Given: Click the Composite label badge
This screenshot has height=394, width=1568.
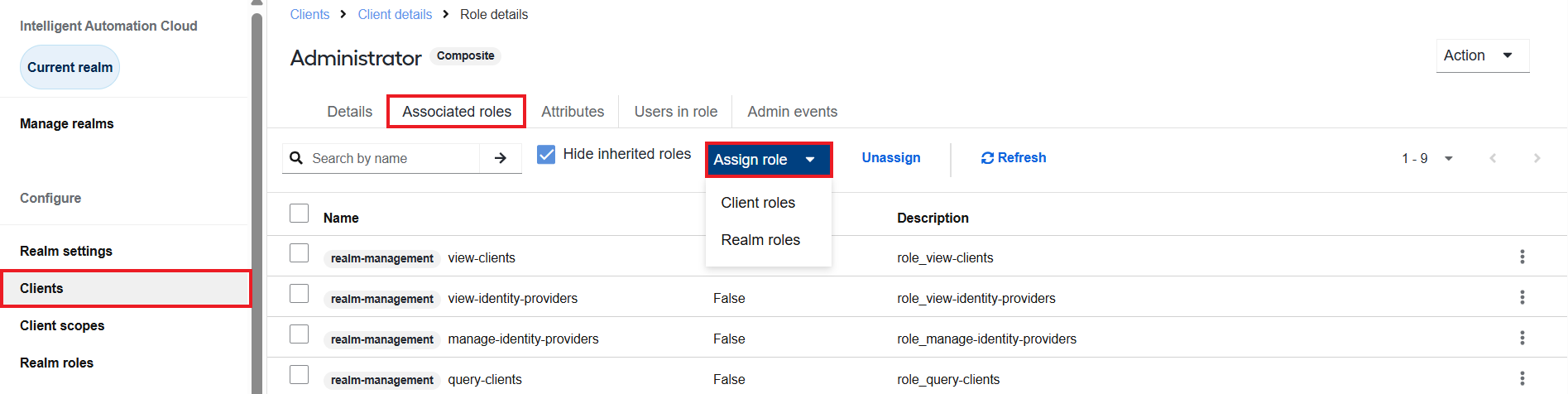Looking at the screenshot, I should pos(465,55).
